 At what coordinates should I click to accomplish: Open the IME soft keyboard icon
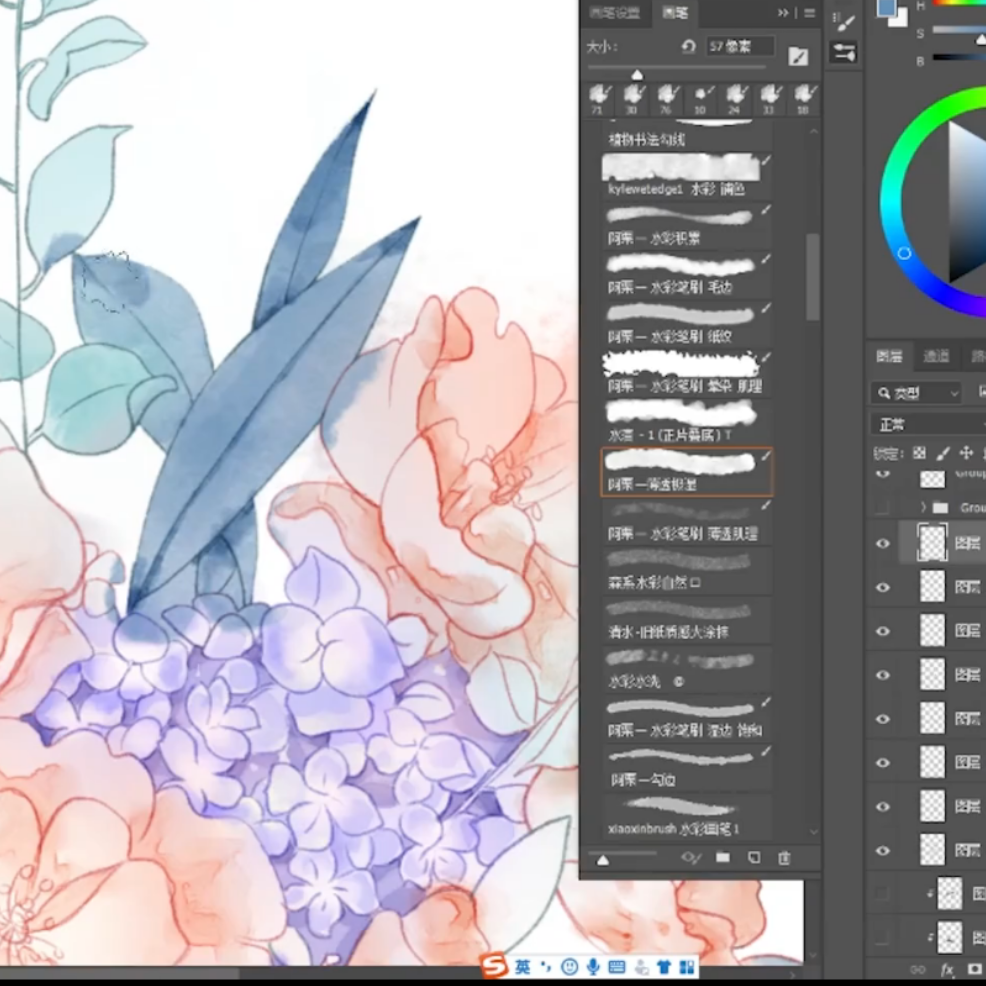[x=617, y=967]
